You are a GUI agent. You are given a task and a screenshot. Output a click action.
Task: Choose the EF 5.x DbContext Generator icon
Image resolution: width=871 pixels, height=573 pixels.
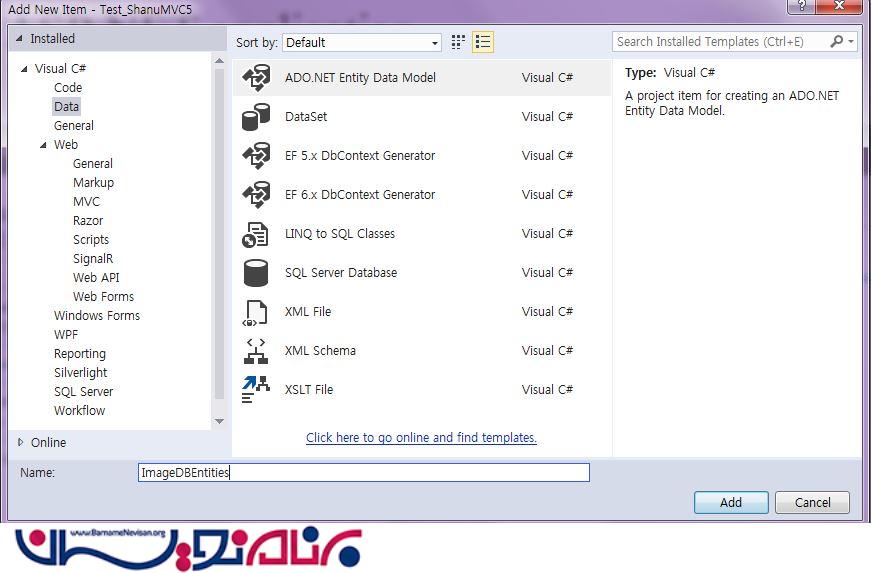(256, 156)
